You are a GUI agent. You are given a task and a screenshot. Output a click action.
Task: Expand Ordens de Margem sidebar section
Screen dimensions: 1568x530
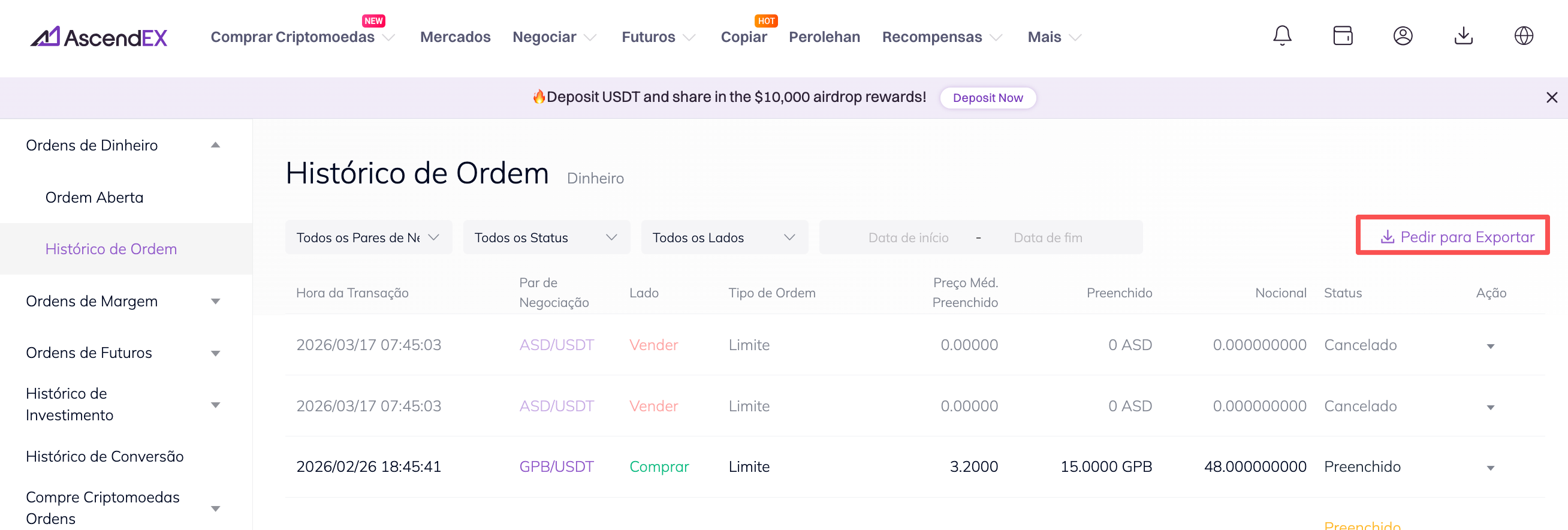click(x=123, y=302)
